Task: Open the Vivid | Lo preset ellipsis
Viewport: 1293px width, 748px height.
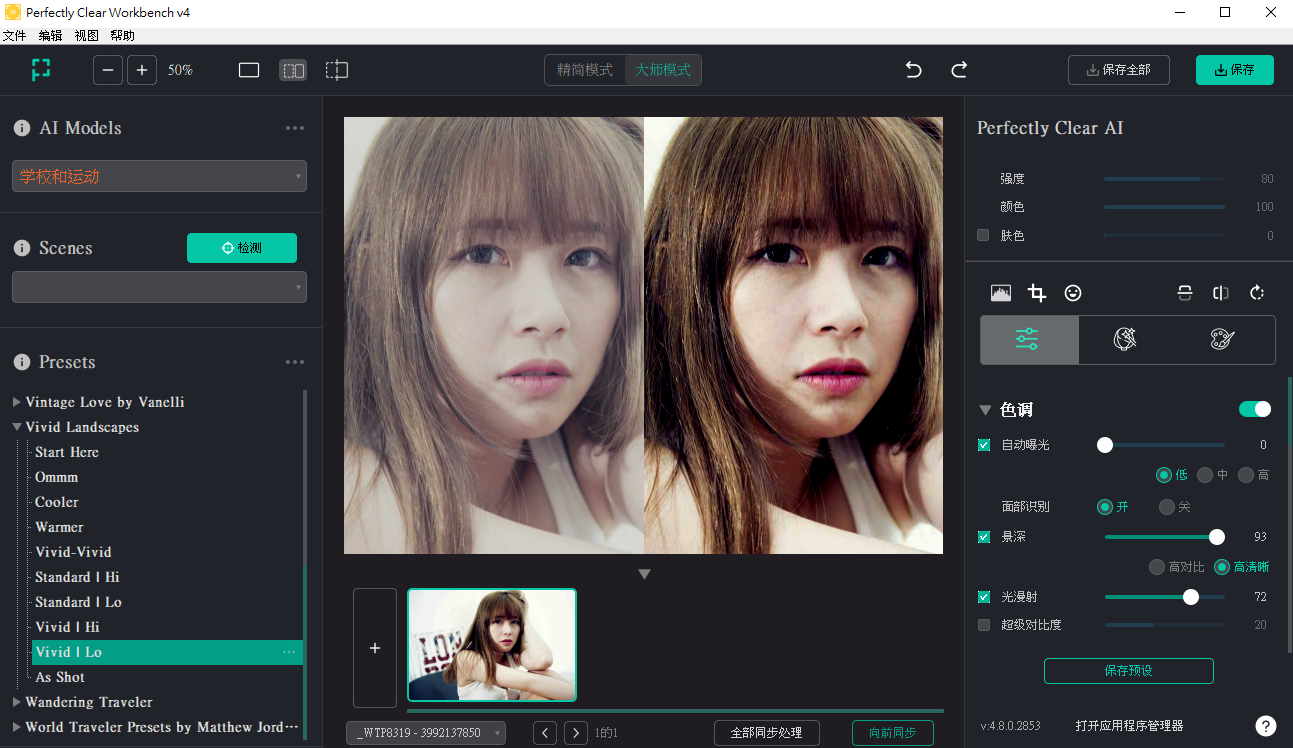Action: 289,652
